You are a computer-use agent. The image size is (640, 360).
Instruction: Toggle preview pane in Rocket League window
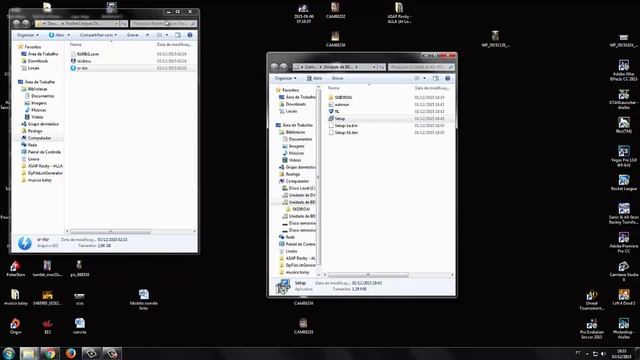tap(178, 35)
